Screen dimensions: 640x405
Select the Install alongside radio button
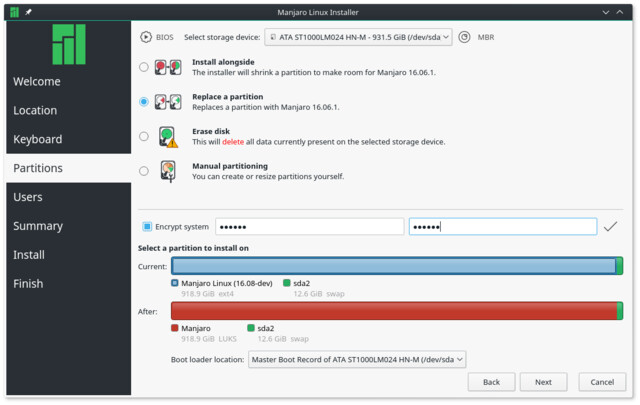(x=144, y=67)
